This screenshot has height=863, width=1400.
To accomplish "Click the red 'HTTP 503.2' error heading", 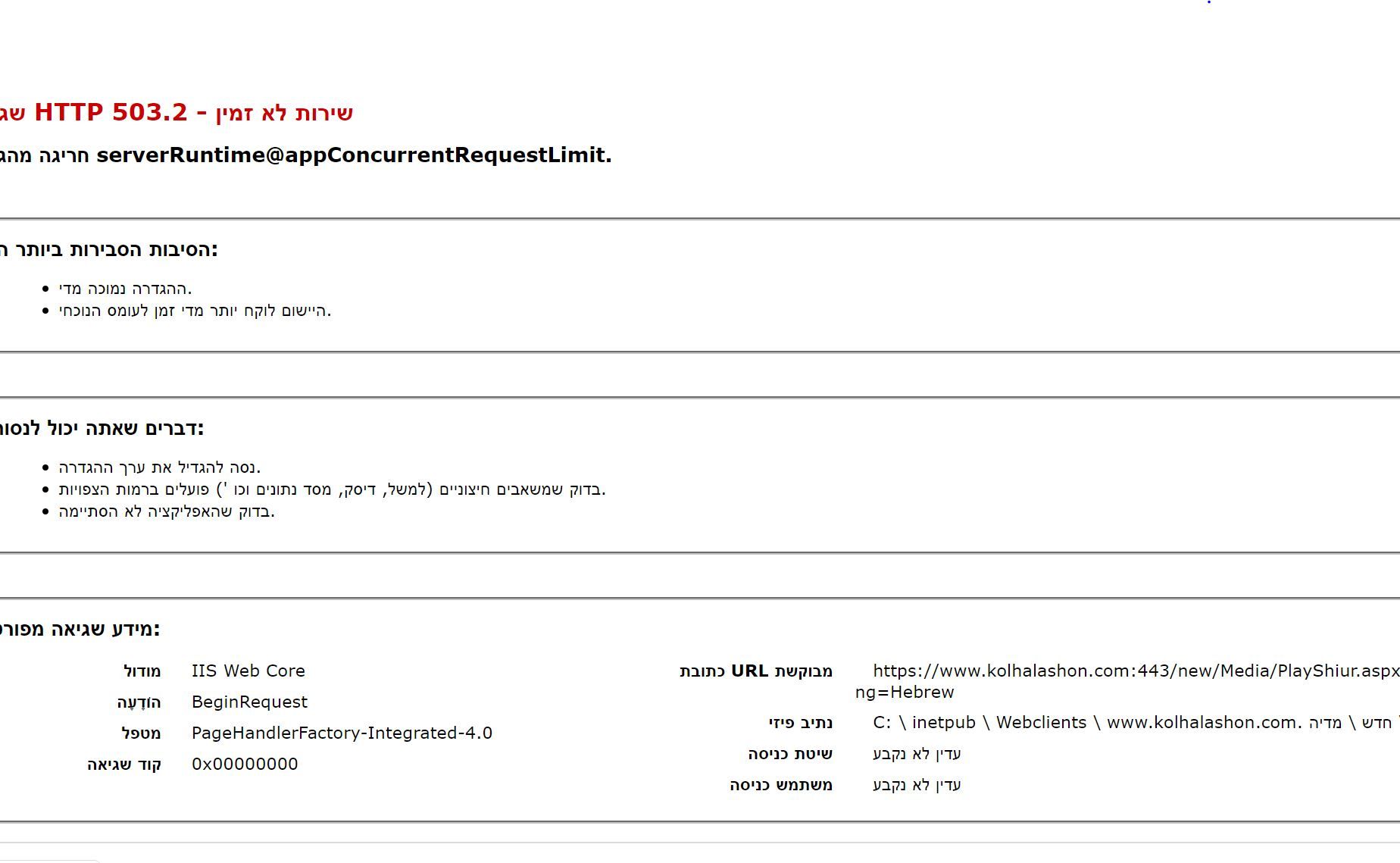I will [177, 112].
